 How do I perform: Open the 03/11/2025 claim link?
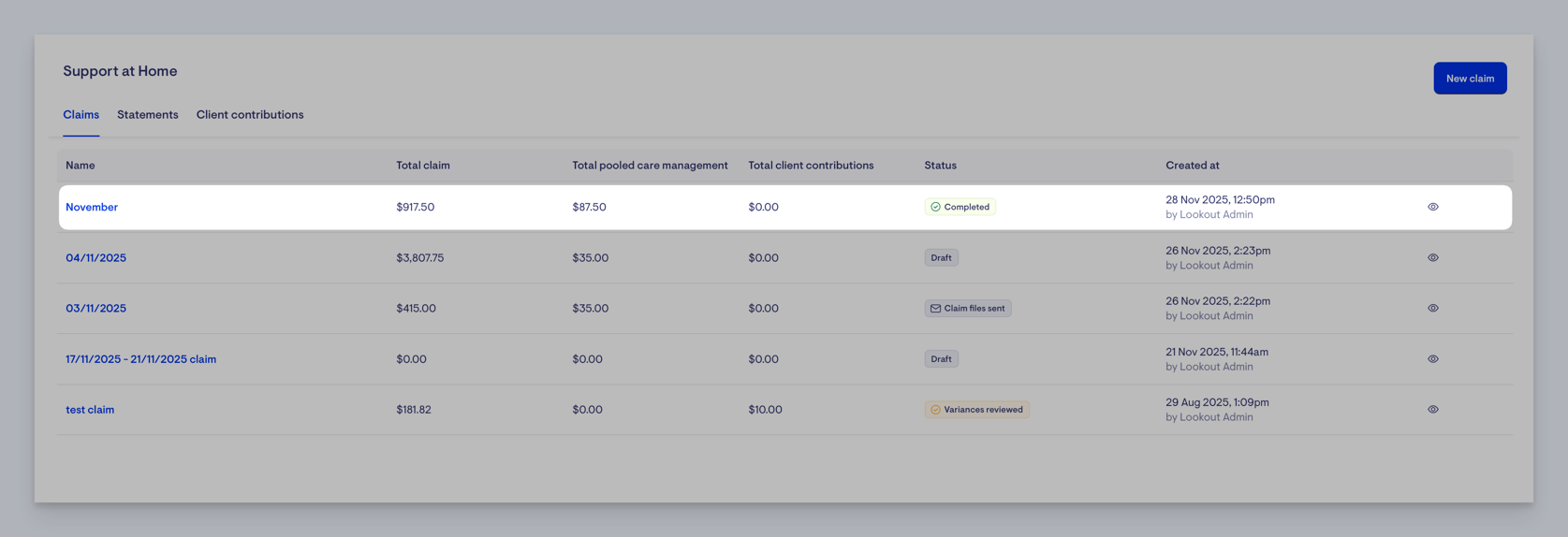(x=95, y=308)
